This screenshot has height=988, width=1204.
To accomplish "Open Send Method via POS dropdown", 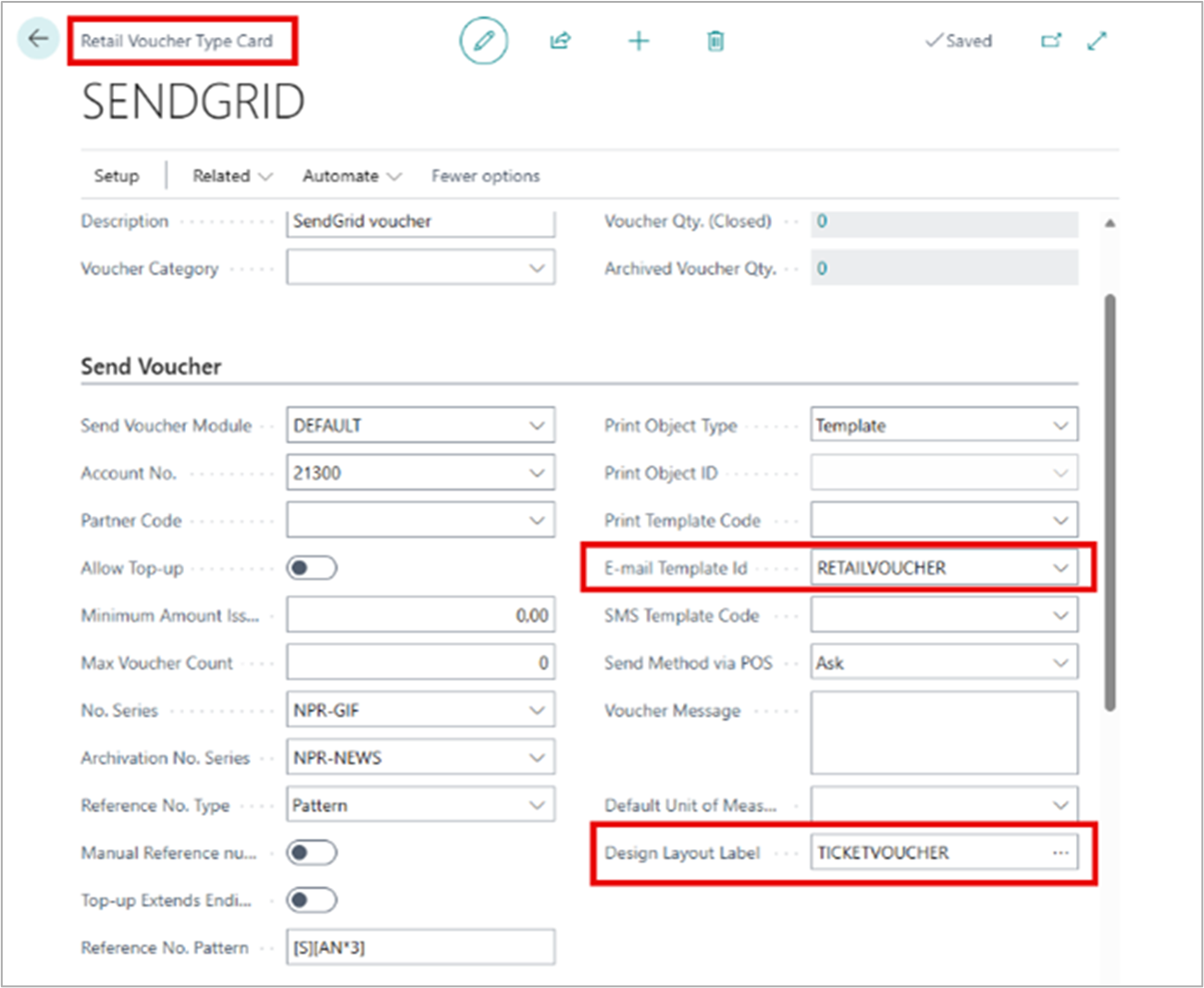I will [1061, 662].
